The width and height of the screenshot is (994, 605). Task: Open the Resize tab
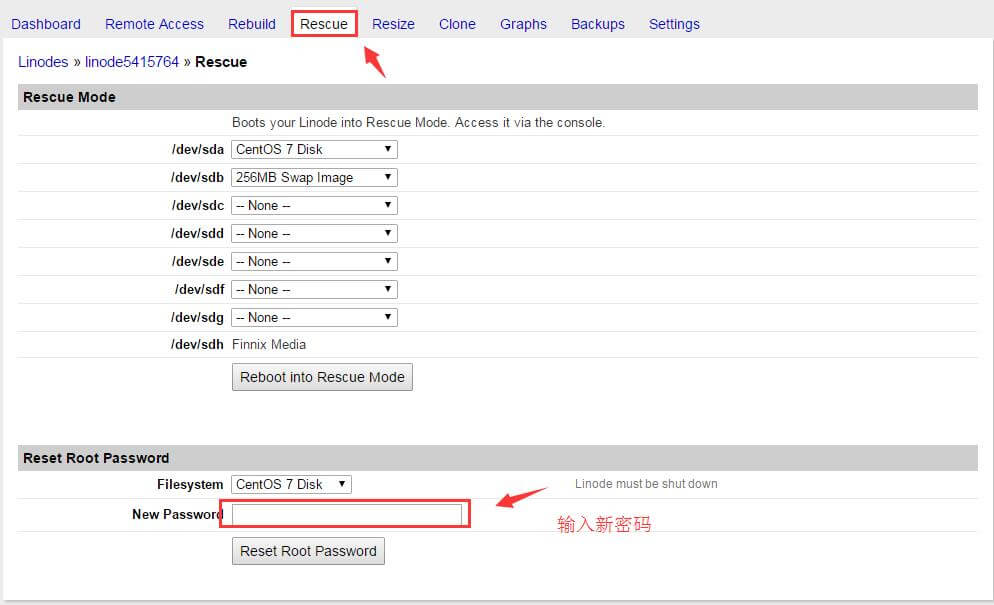click(393, 24)
